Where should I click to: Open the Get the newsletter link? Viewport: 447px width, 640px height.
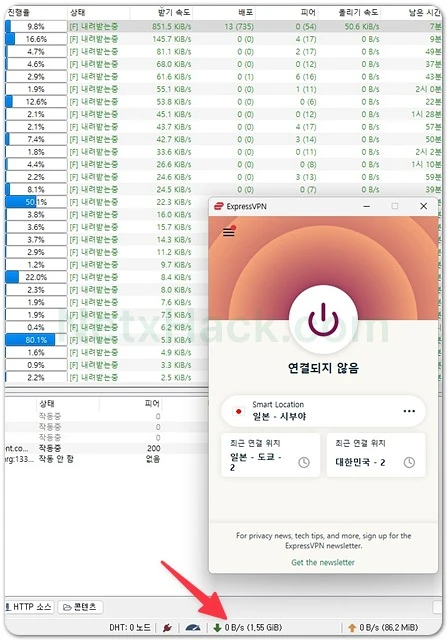pyautogui.click(x=323, y=562)
